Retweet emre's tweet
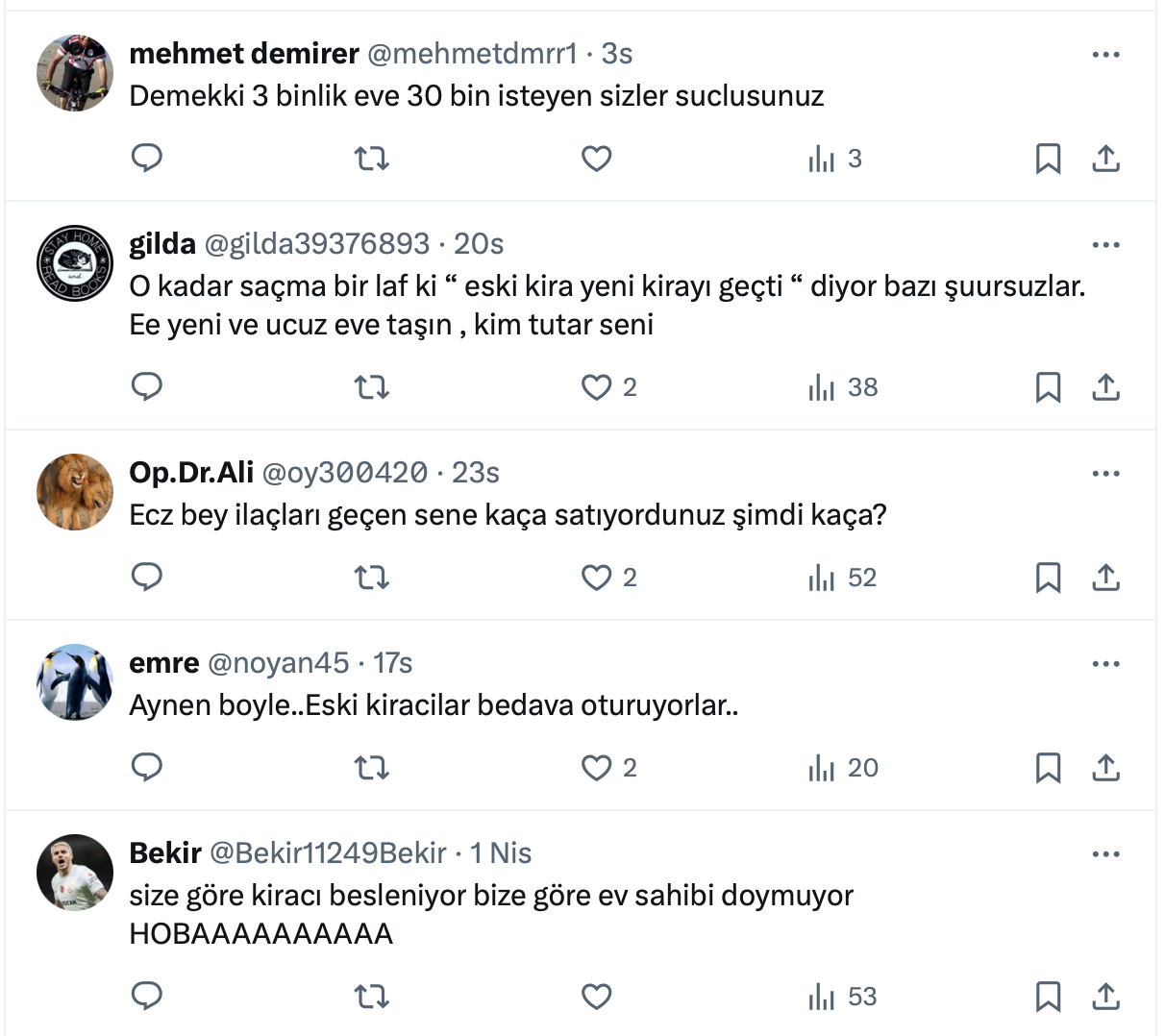This screenshot has height=1036, width=1165. 371,768
